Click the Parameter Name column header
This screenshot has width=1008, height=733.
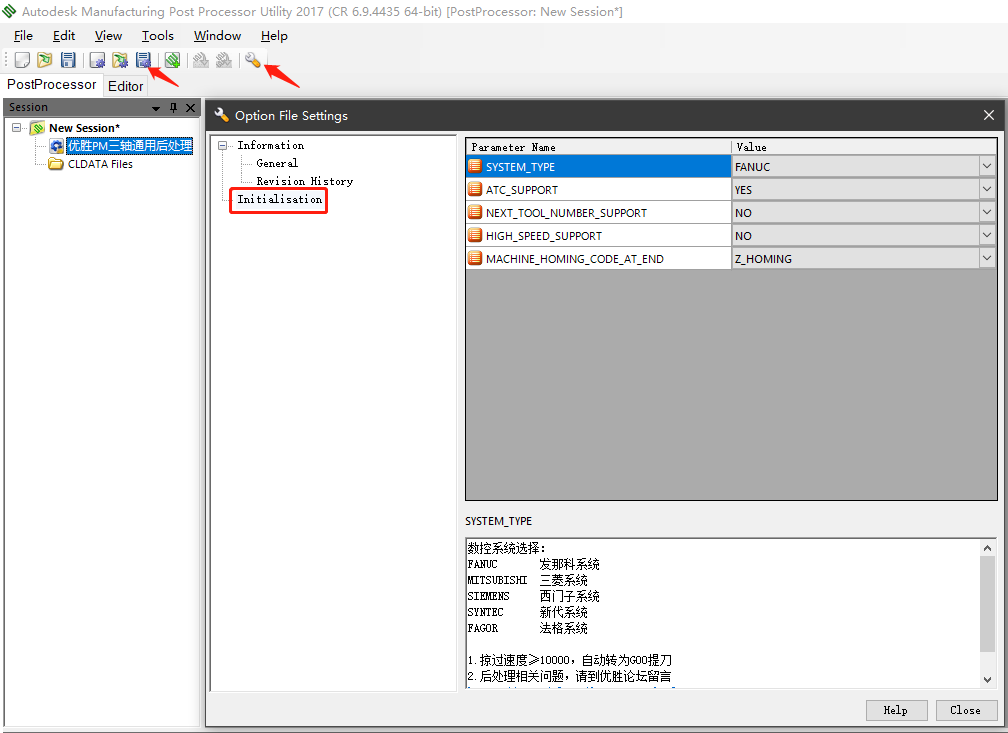tap(598, 147)
